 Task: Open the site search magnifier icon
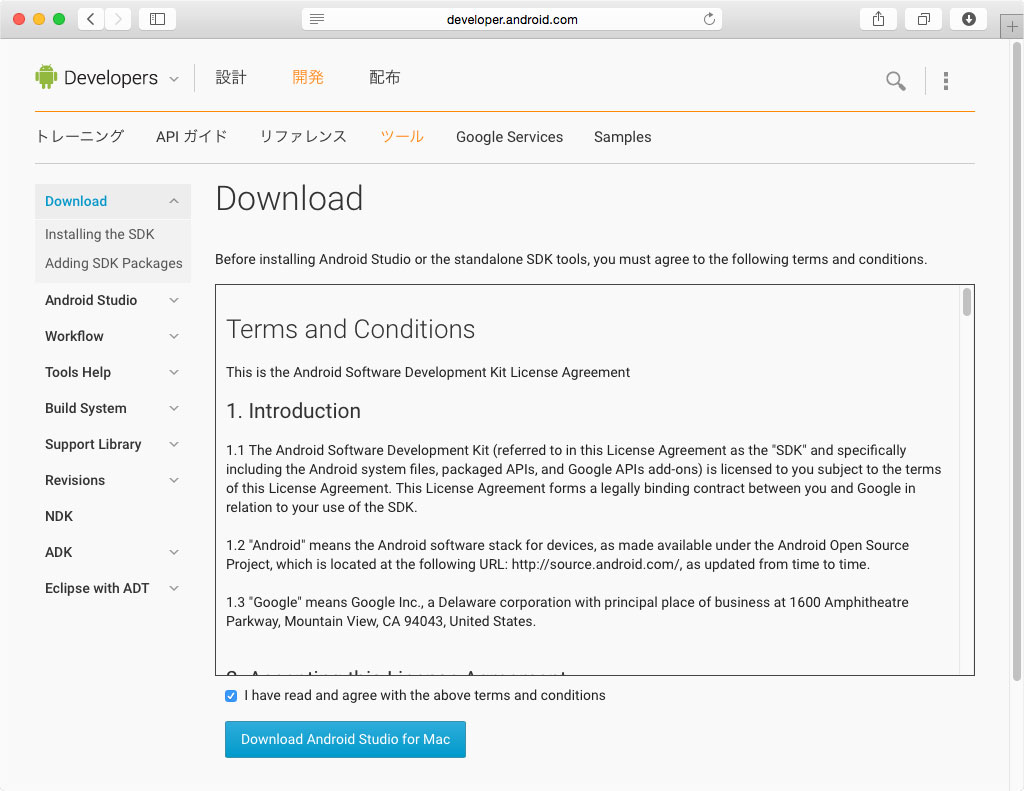895,81
